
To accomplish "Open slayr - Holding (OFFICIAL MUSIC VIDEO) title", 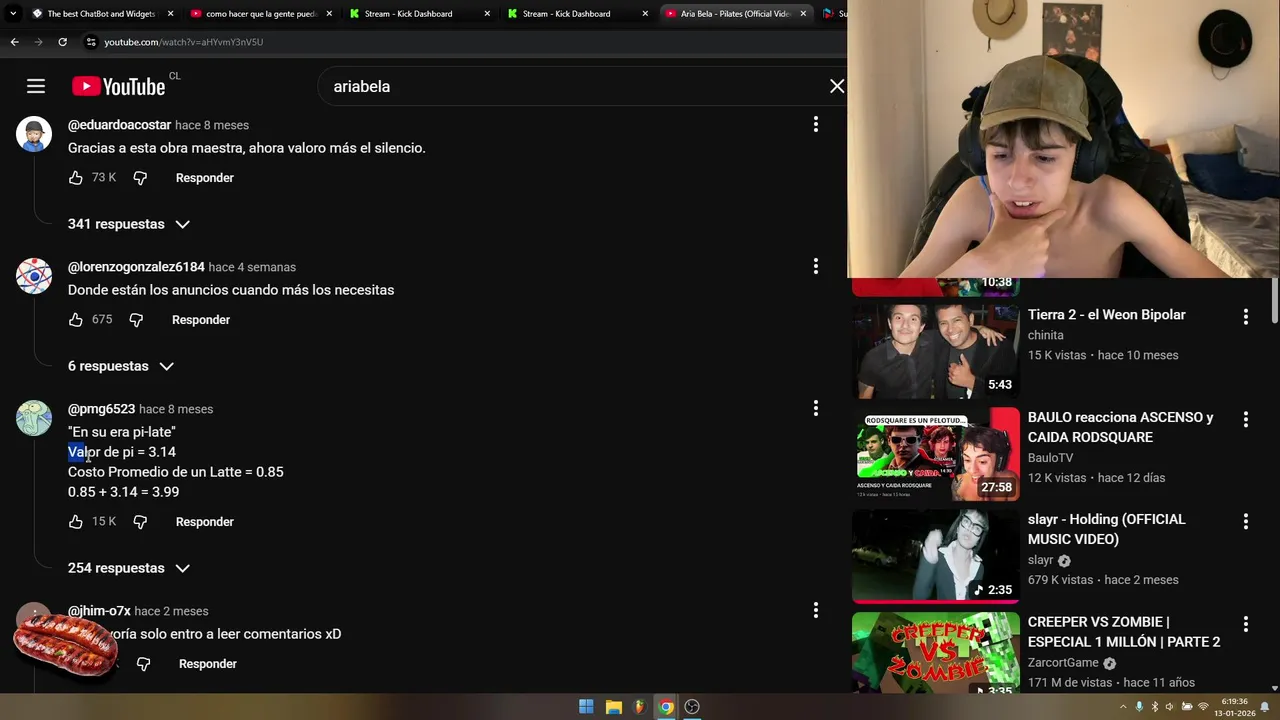I will pos(1107,529).
